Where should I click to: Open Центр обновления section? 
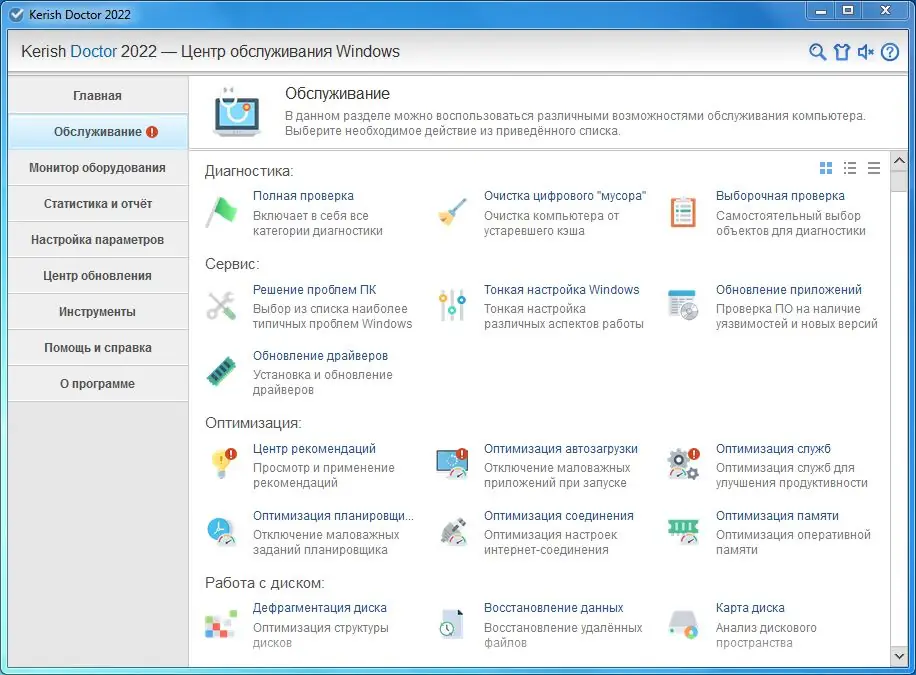[x=98, y=275]
